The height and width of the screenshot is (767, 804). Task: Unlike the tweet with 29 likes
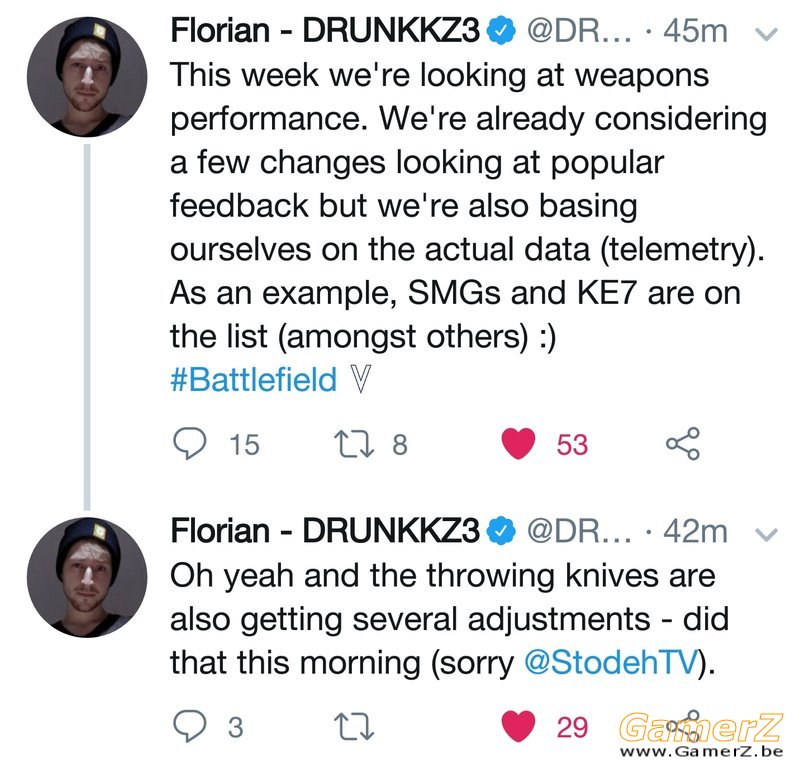click(x=518, y=726)
